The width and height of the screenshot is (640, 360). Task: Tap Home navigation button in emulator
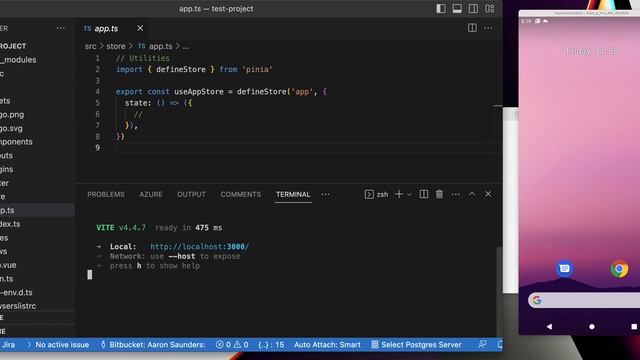[592, 327]
